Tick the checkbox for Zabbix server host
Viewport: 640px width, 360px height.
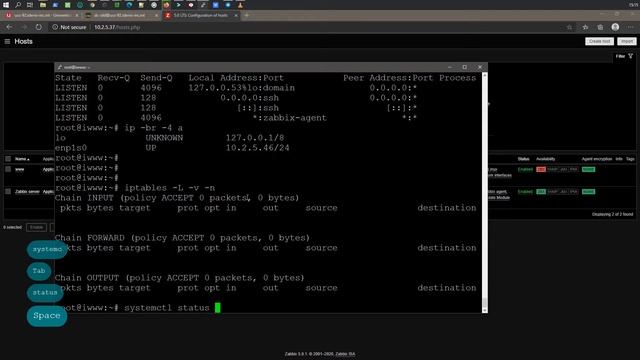point(8,191)
